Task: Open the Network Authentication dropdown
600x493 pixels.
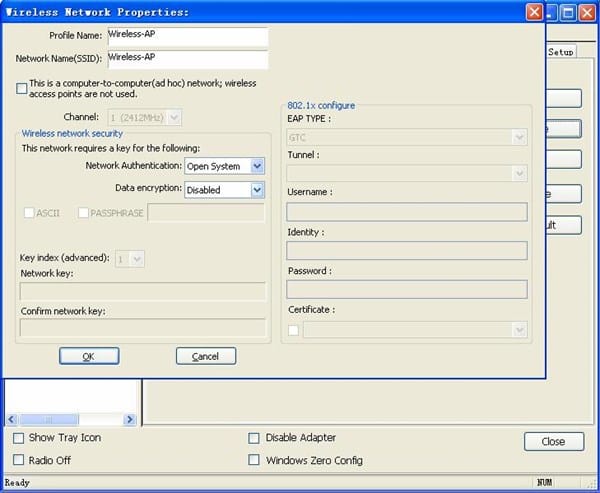Action: (257, 166)
